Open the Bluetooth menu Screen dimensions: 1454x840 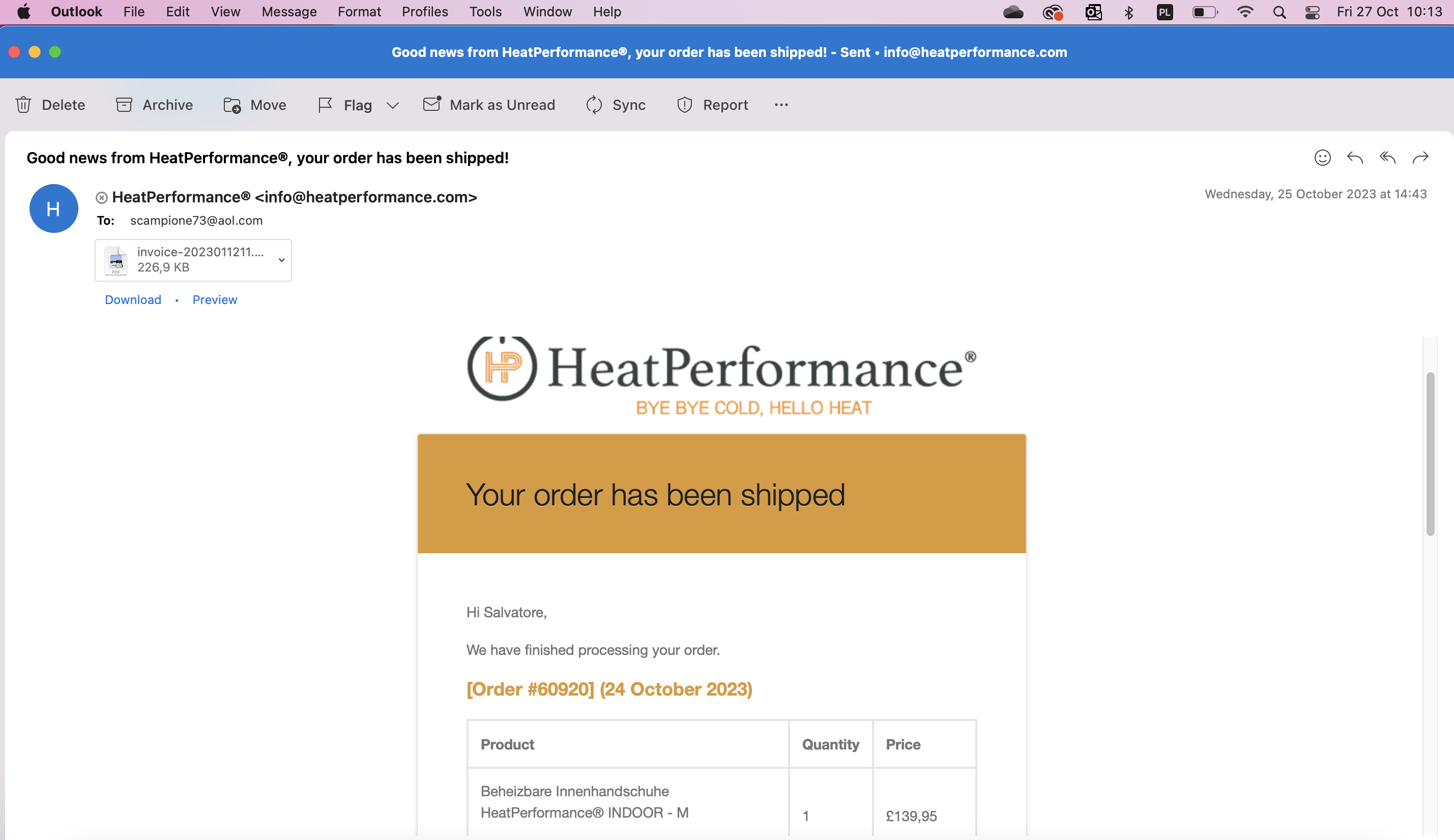1129,12
